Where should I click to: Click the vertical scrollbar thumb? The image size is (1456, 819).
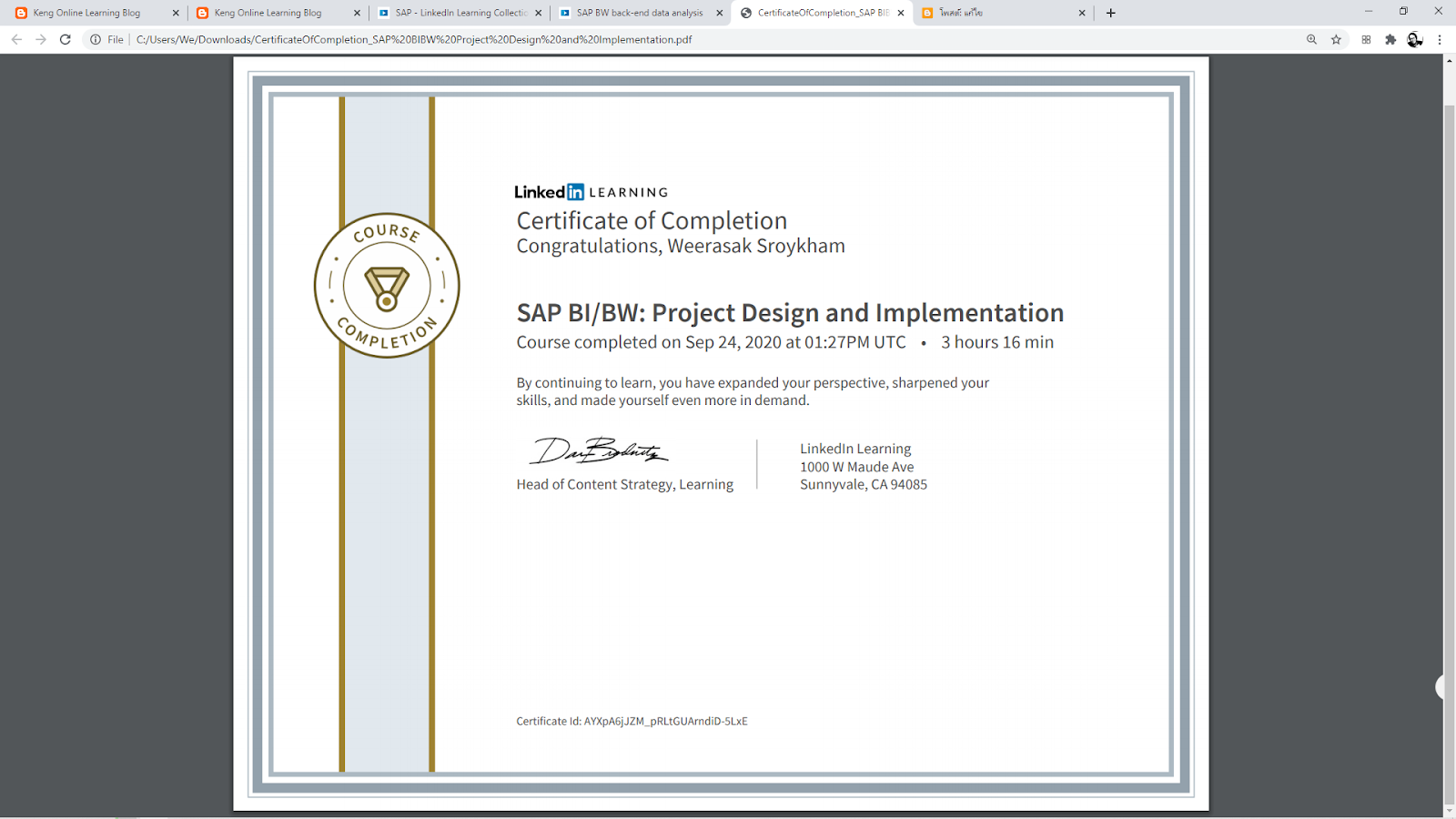click(1449, 453)
